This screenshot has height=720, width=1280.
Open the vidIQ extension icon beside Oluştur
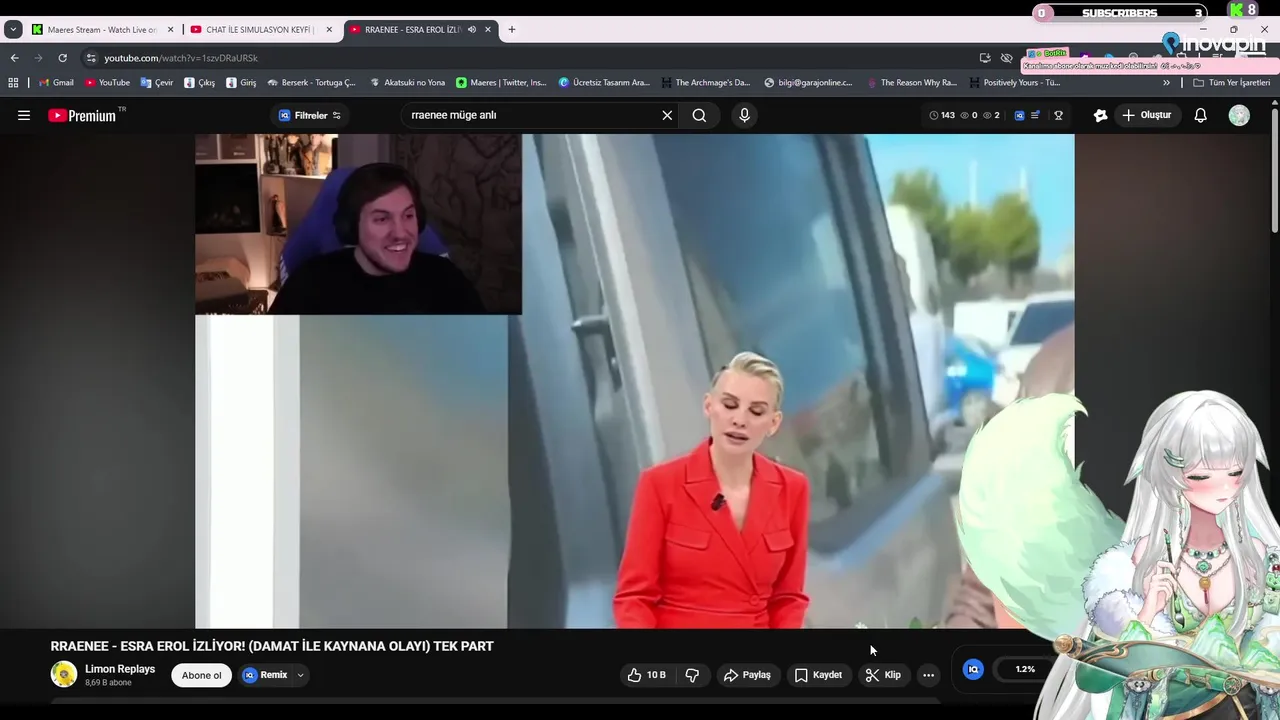[x=1100, y=115]
